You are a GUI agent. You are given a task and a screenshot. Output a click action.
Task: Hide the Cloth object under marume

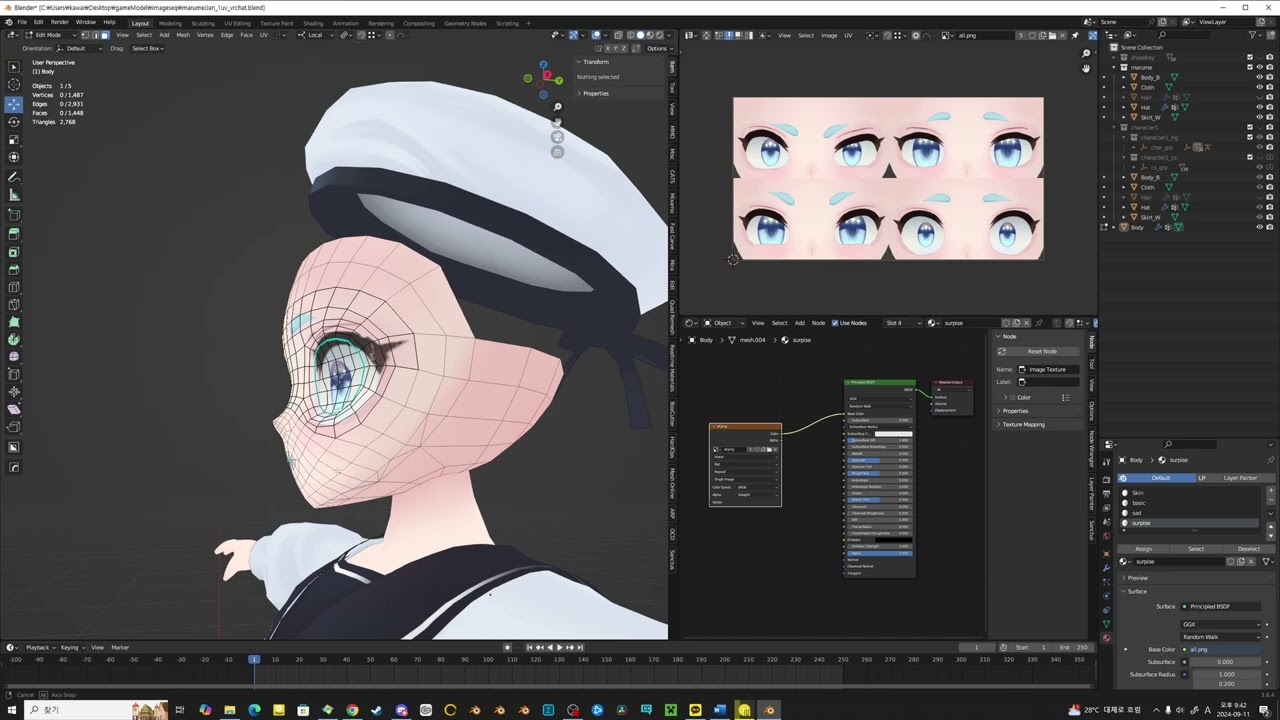click(x=1259, y=87)
